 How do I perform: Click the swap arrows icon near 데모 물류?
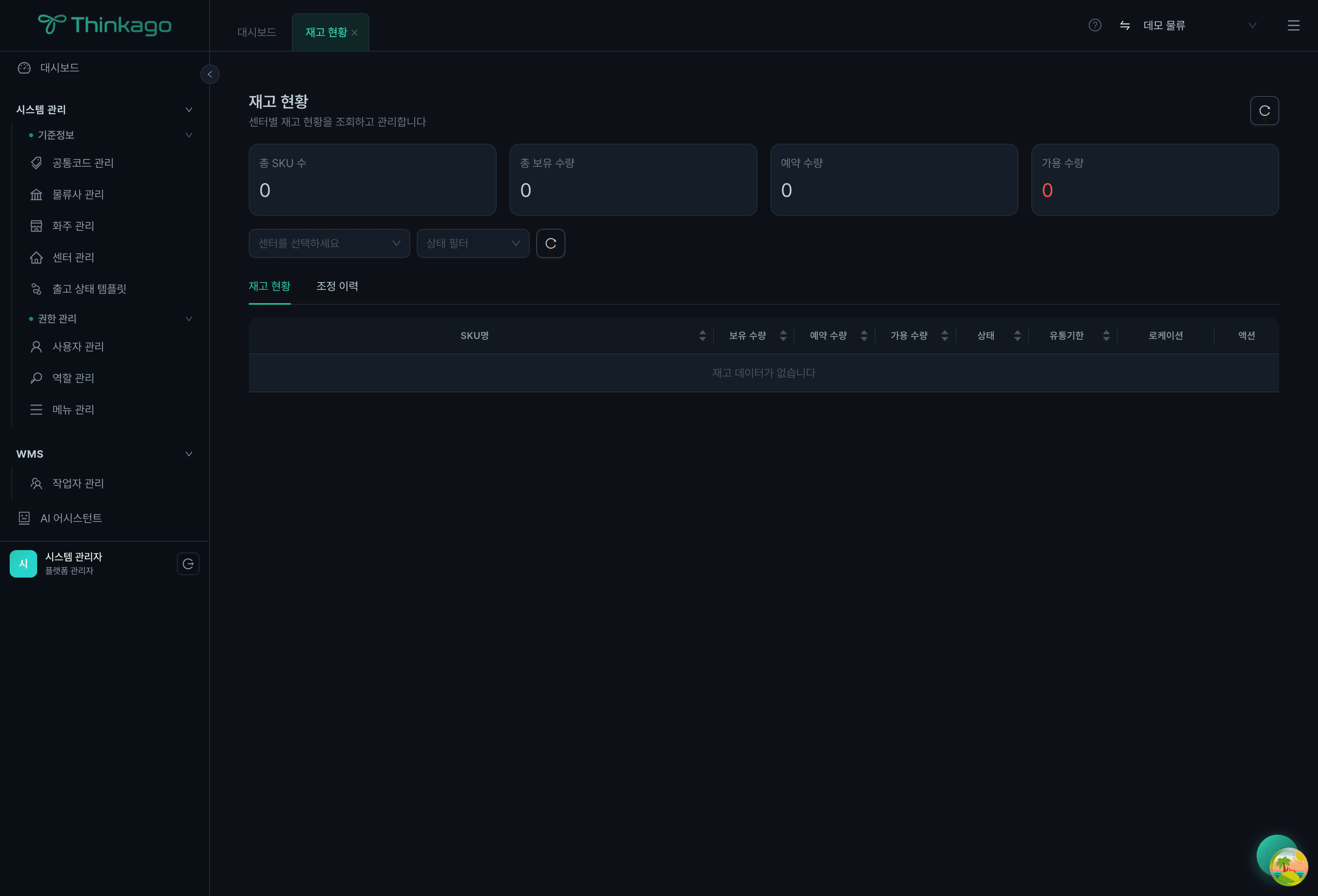(x=1125, y=25)
